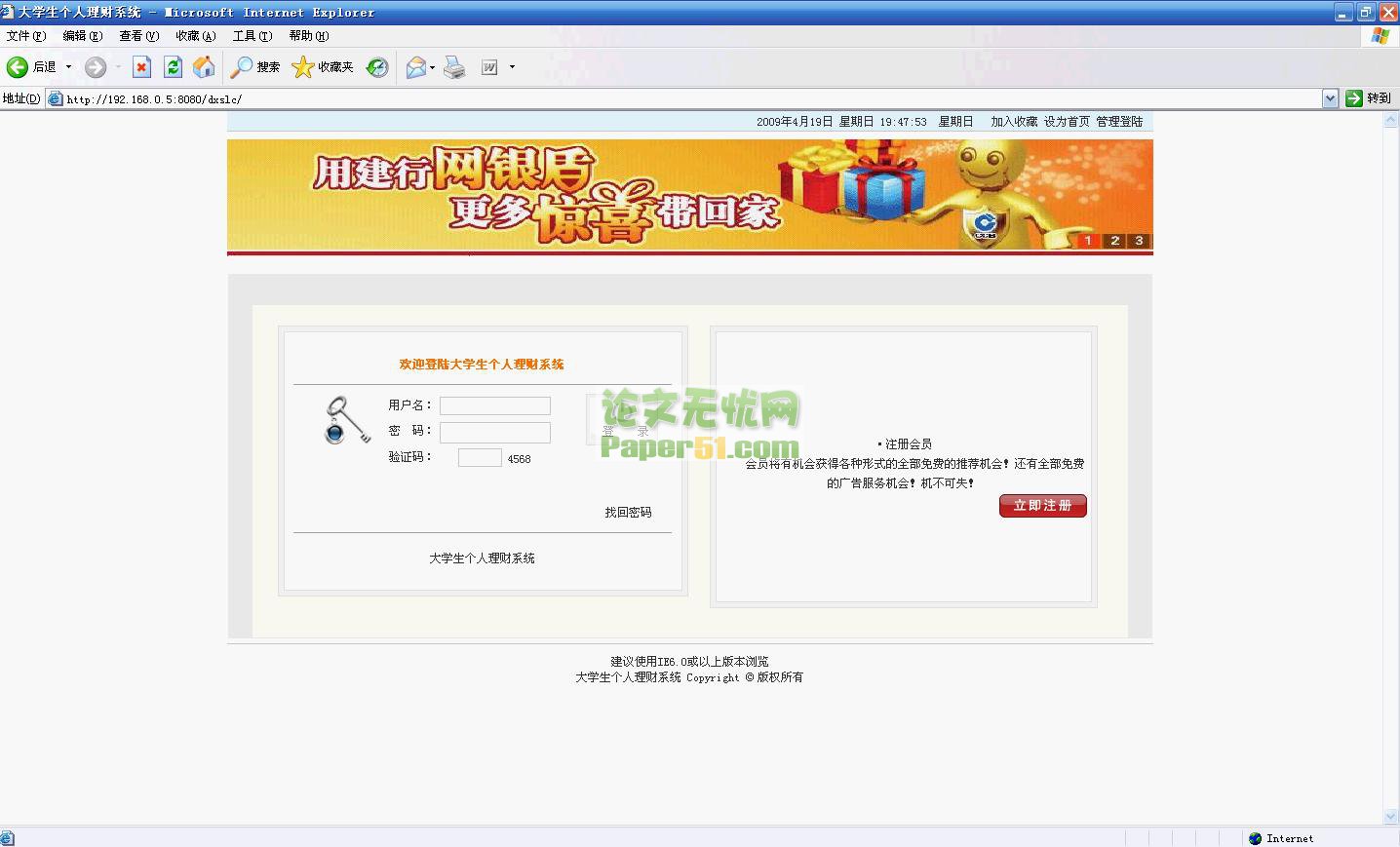
Task: Click the 管理登陆 link
Action: [1119, 122]
